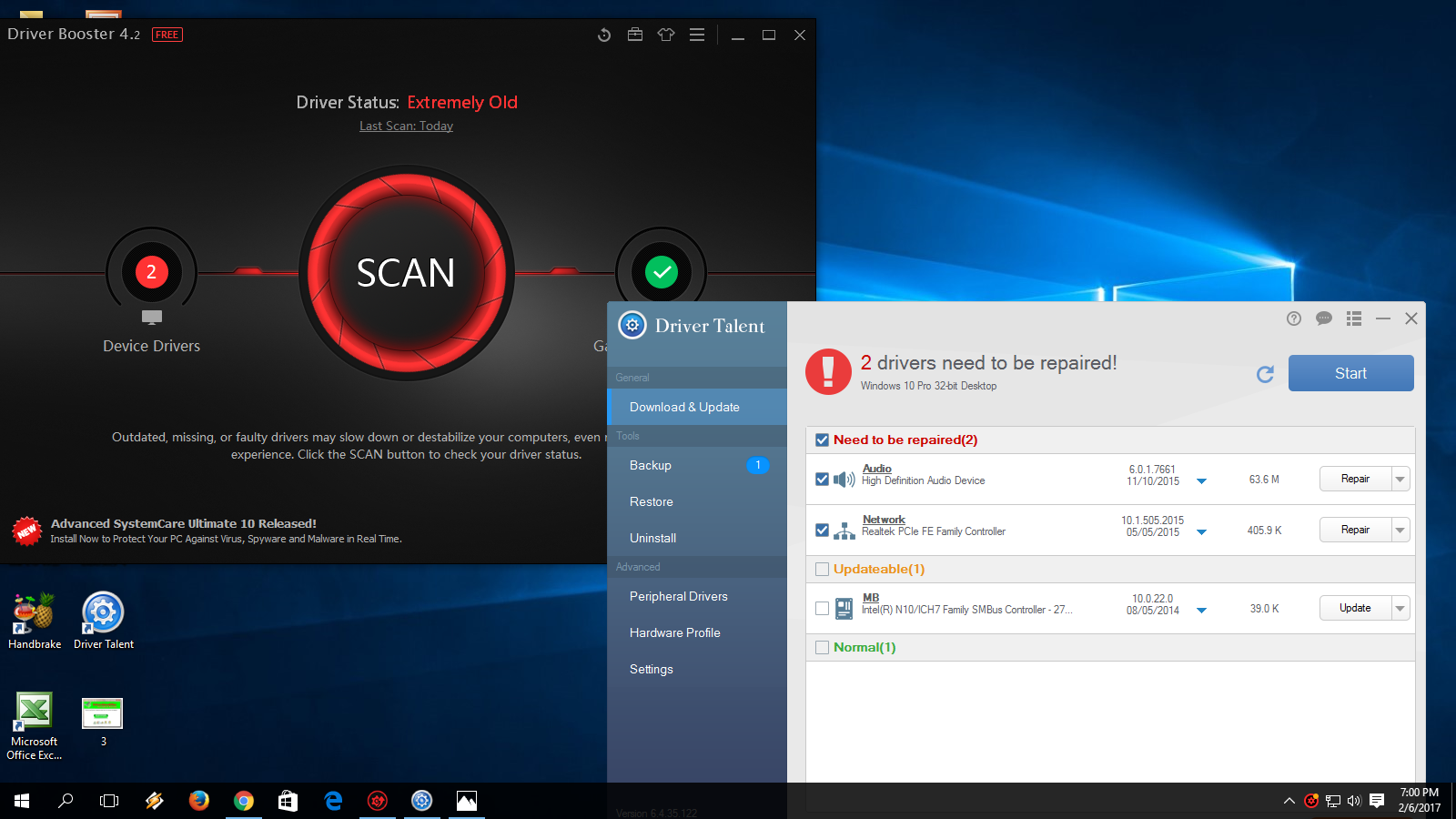Expand the Network driver version dropdown arrow
1456x819 pixels.
[1201, 531]
